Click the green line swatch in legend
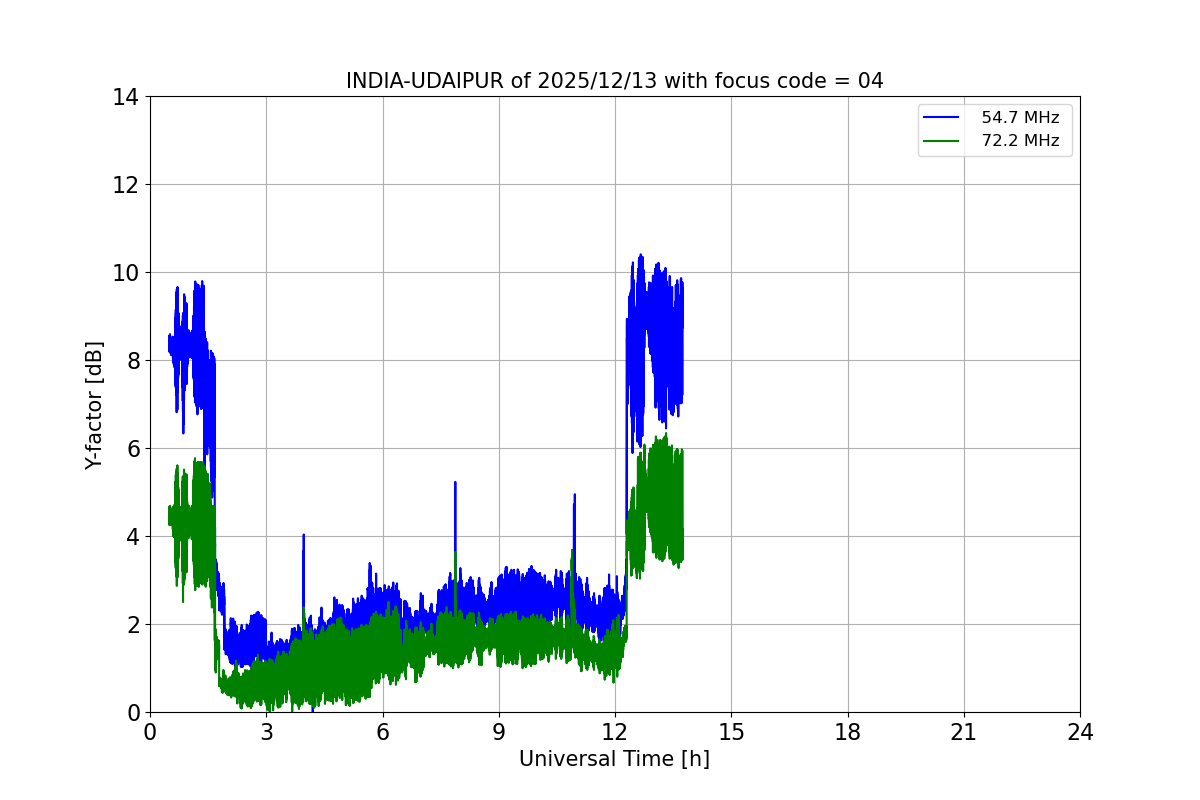The width and height of the screenshot is (1200, 800). click(941, 141)
